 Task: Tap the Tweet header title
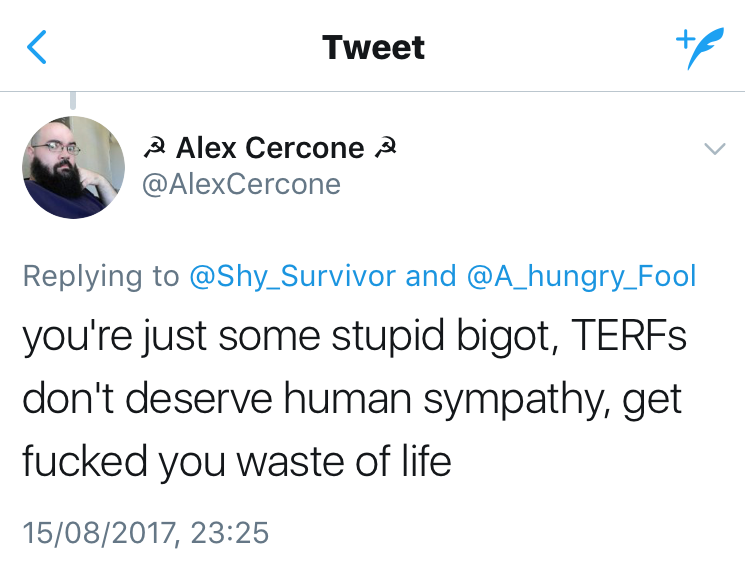point(373,47)
